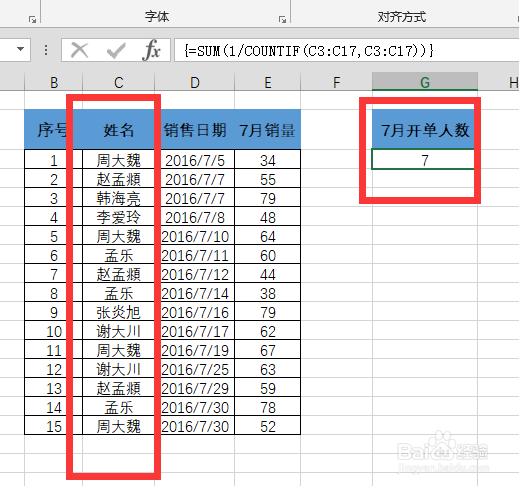Click date cell 2016/7/11
The width and height of the screenshot is (519, 486).
coord(195,255)
